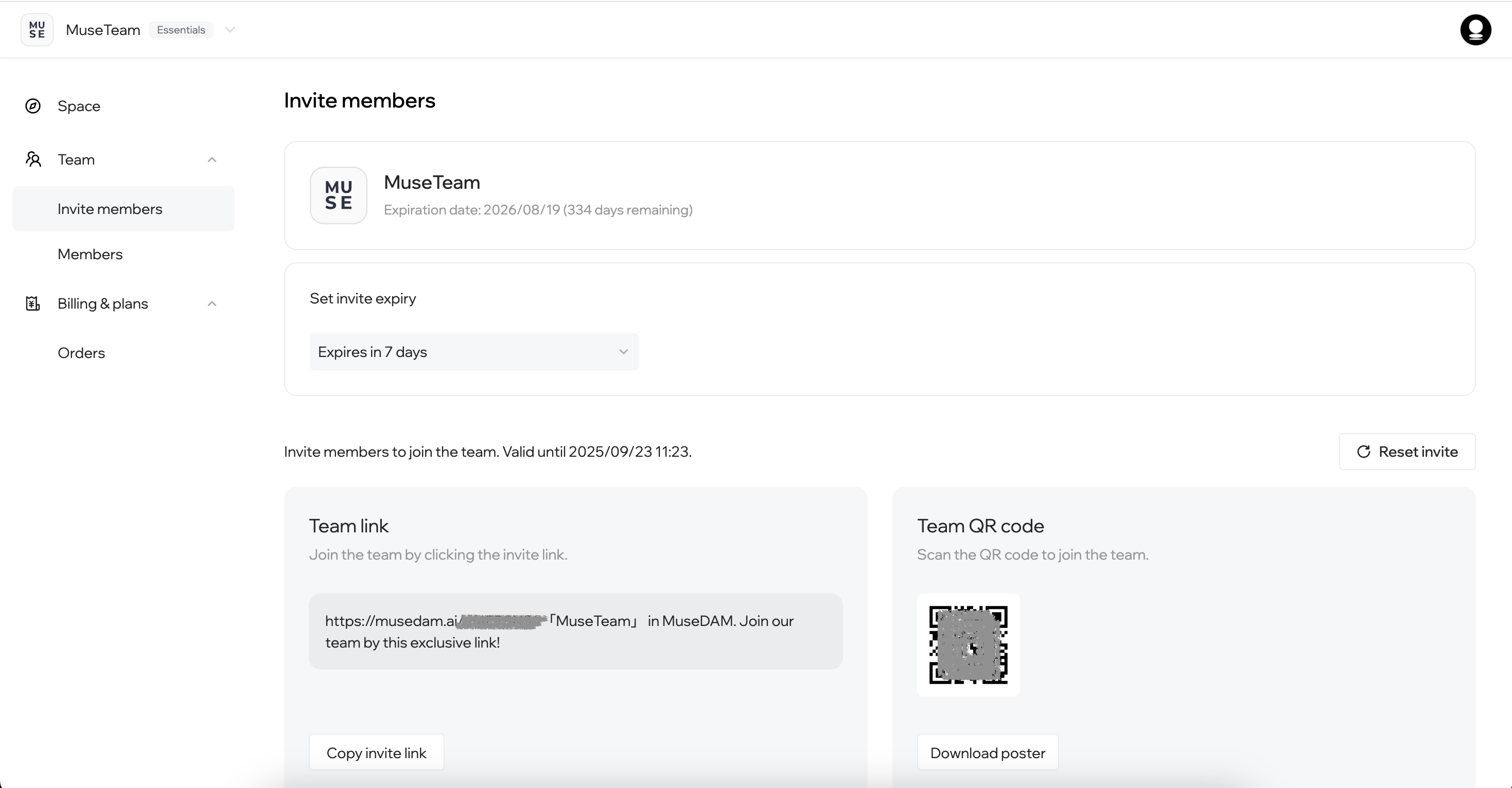Screen dimensions: 1512x788
Task: Go to Orders in sidebar
Action: point(81,353)
